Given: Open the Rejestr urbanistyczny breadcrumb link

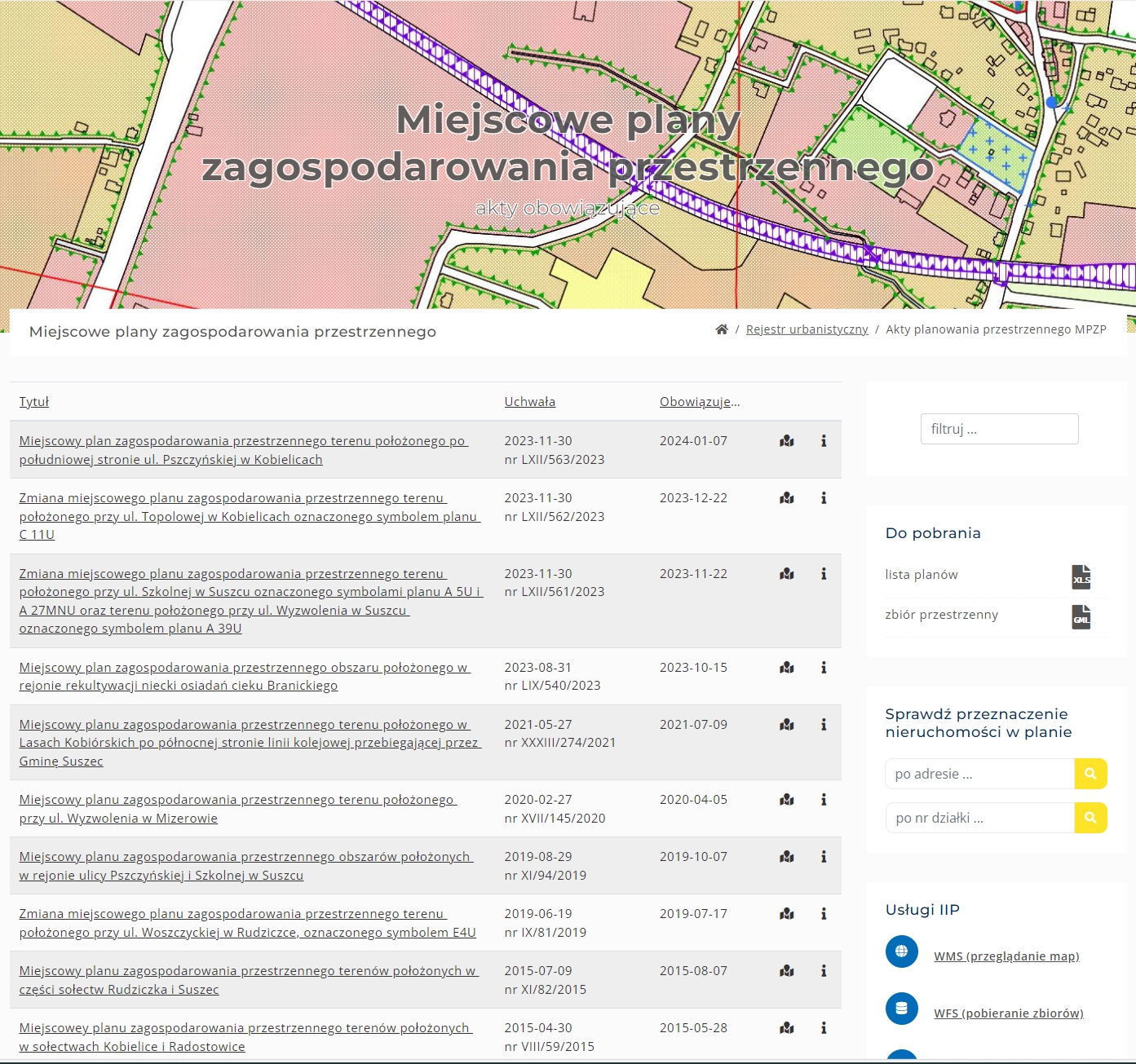Looking at the screenshot, I should 807,329.
